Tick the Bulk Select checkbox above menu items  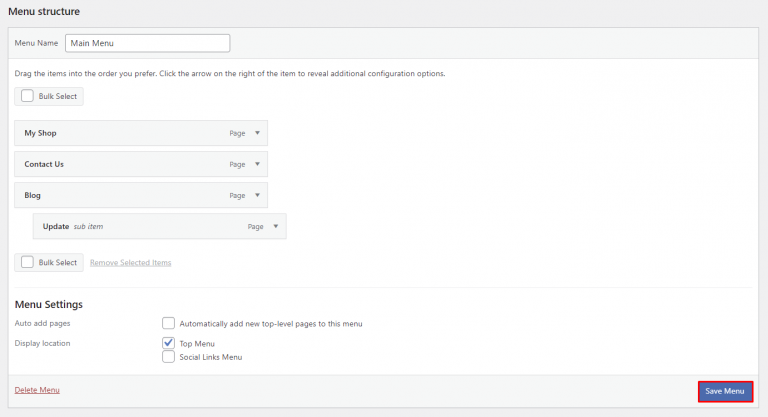[x=28, y=96]
